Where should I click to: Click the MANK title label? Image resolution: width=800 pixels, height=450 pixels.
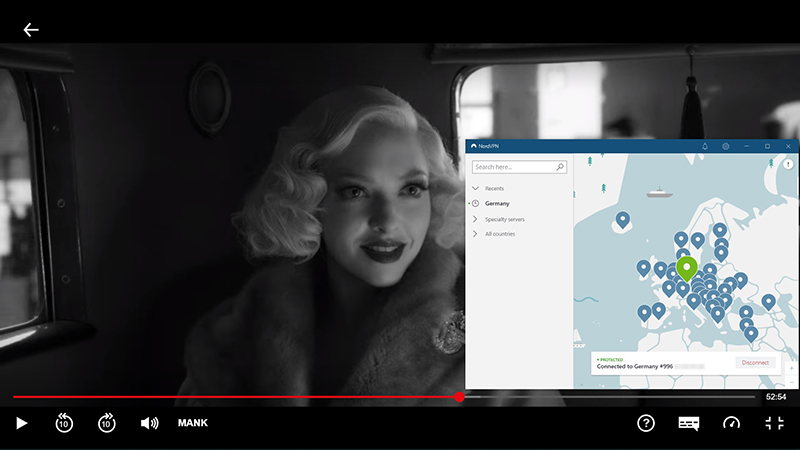click(193, 423)
